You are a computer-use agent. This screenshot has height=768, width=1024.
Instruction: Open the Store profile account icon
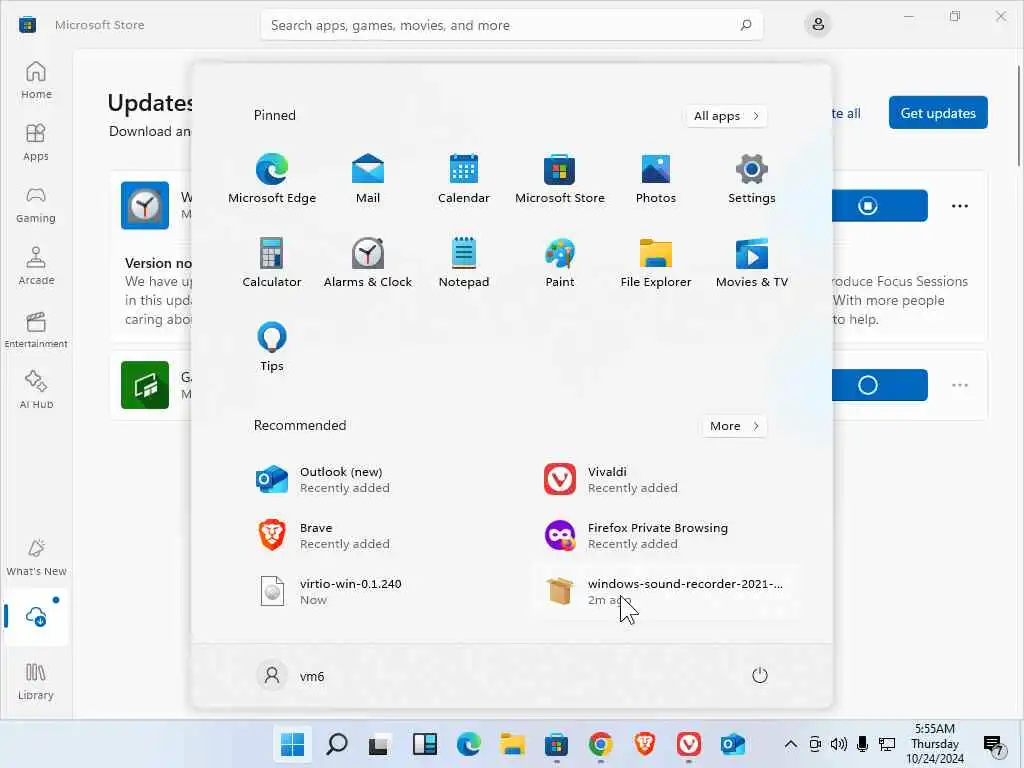pyautogui.click(x=818, y=25)
